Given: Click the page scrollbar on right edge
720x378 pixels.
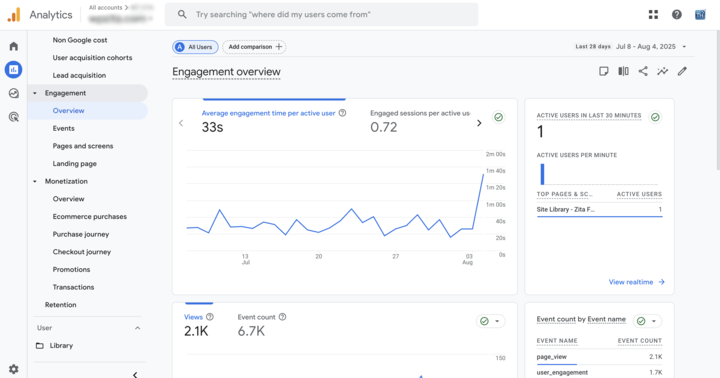Looking at the screenshot, I should pyautogui.click(x=717, y=101).
